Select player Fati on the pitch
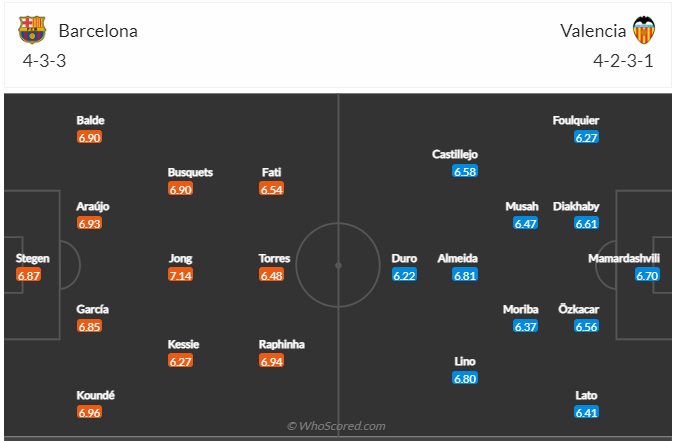 point(271,173)
